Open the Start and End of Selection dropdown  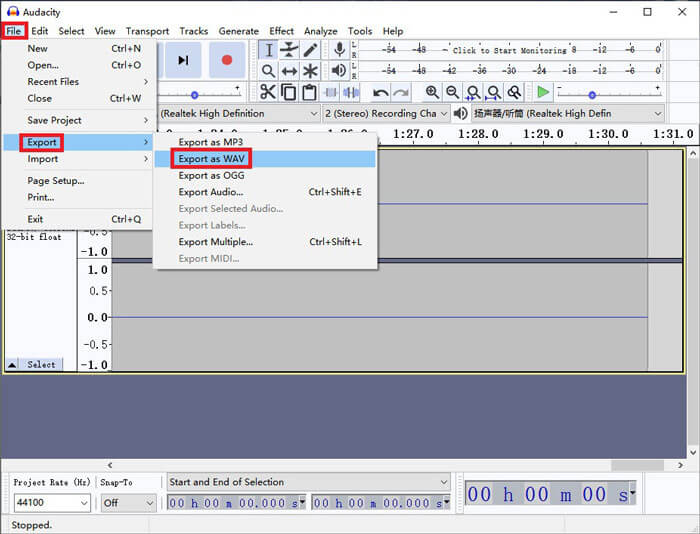point(308,482)
